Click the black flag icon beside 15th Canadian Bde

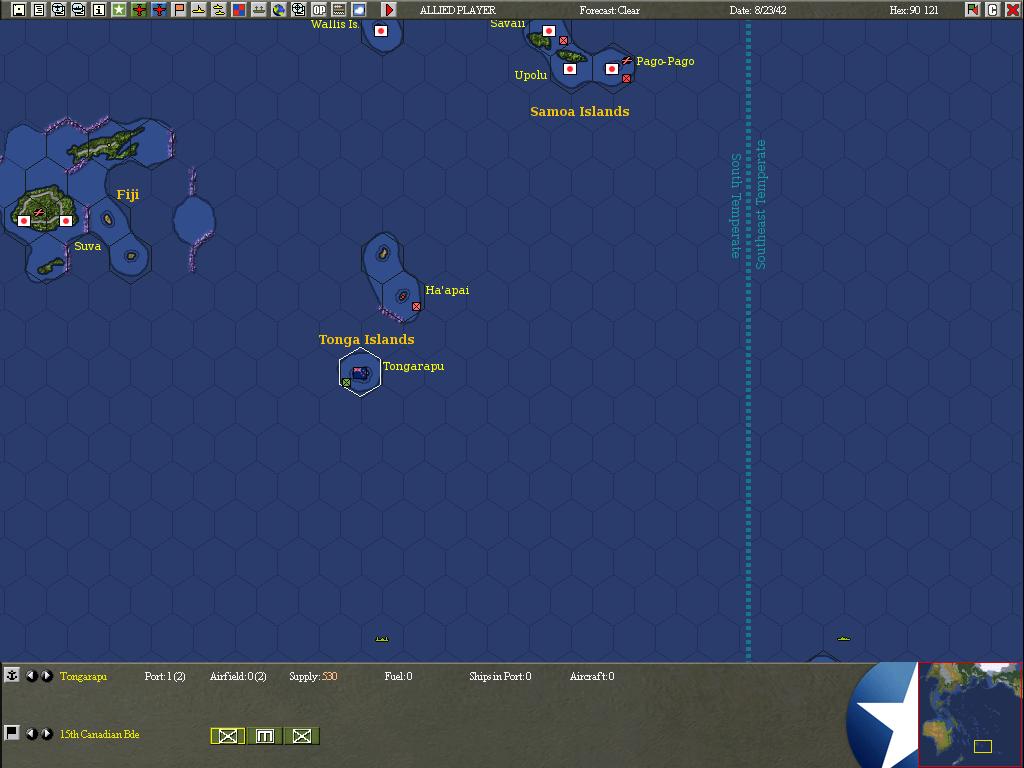pyautogui.click(x=12, y=733)
